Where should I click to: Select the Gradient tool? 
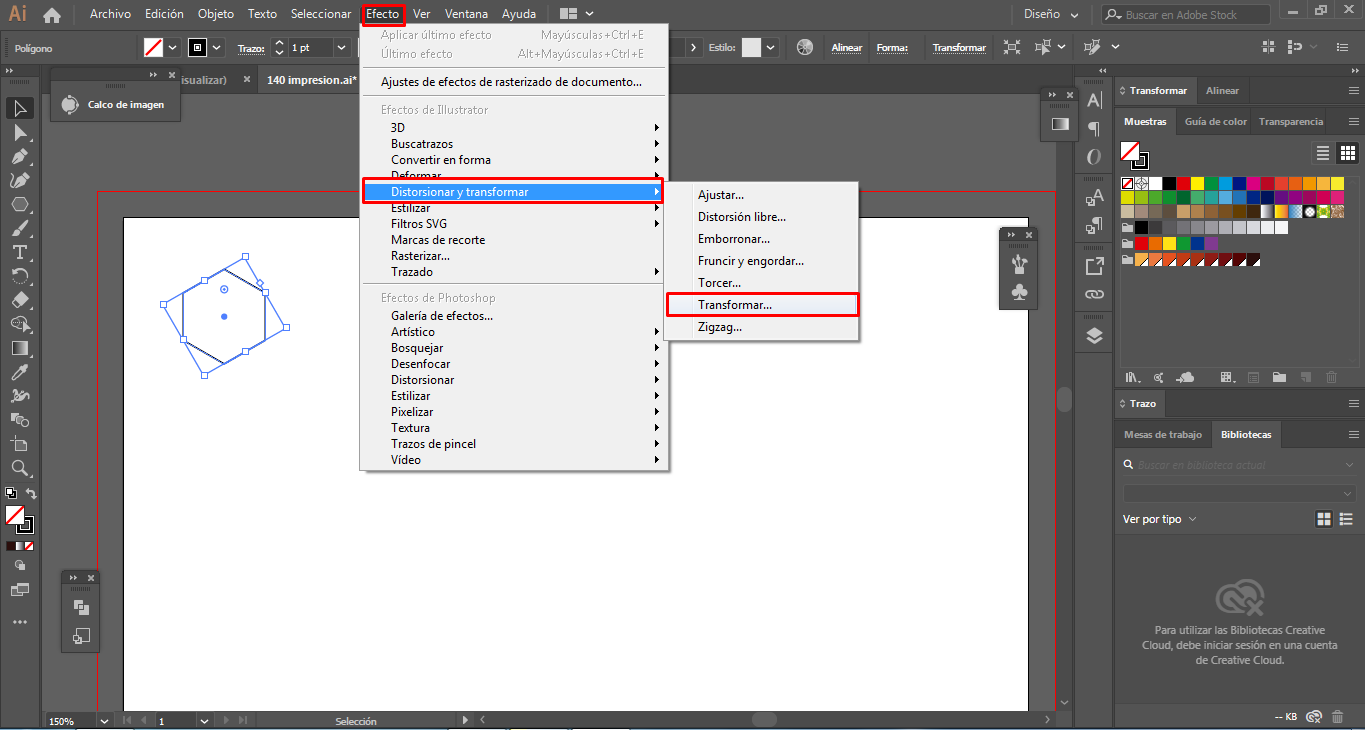point(20,348)
